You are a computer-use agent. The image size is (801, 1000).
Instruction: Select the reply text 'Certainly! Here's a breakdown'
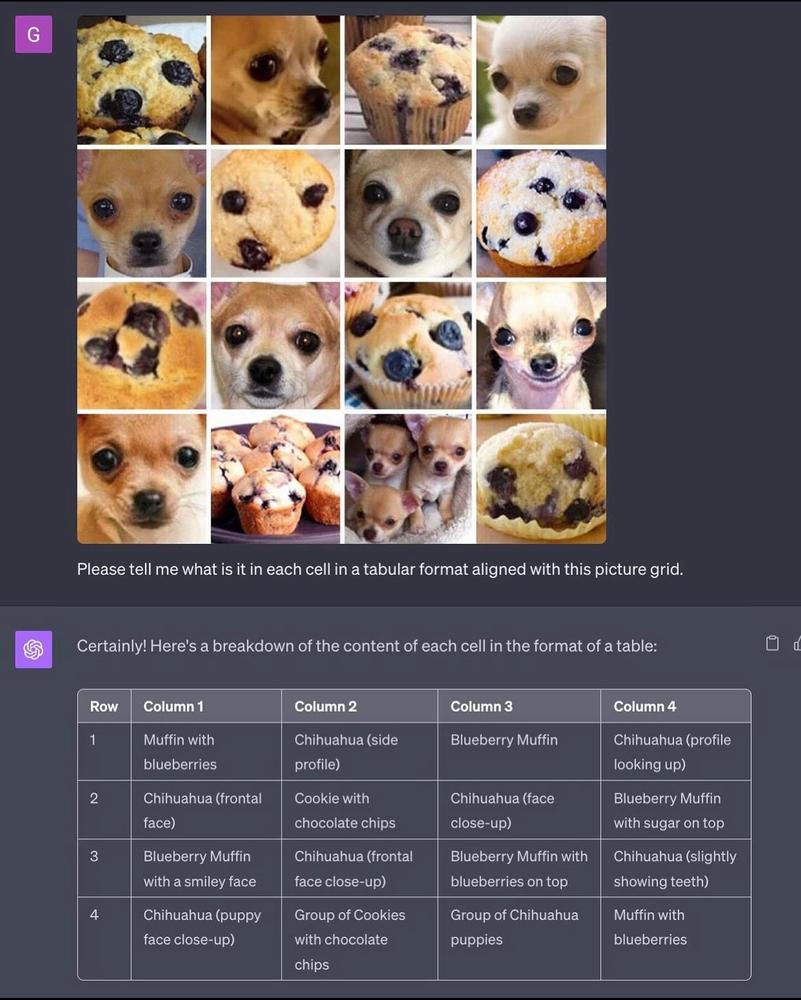click(x=367, y=646)
